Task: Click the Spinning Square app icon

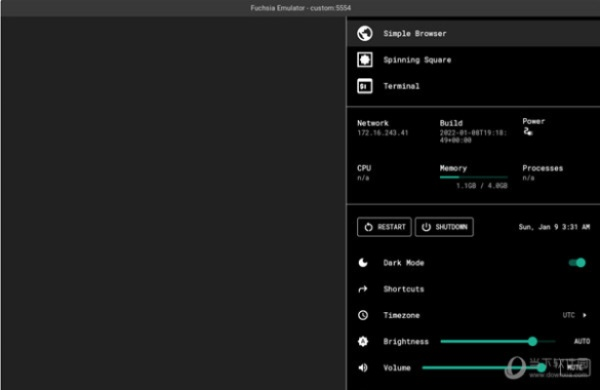Action: [365, 60]
